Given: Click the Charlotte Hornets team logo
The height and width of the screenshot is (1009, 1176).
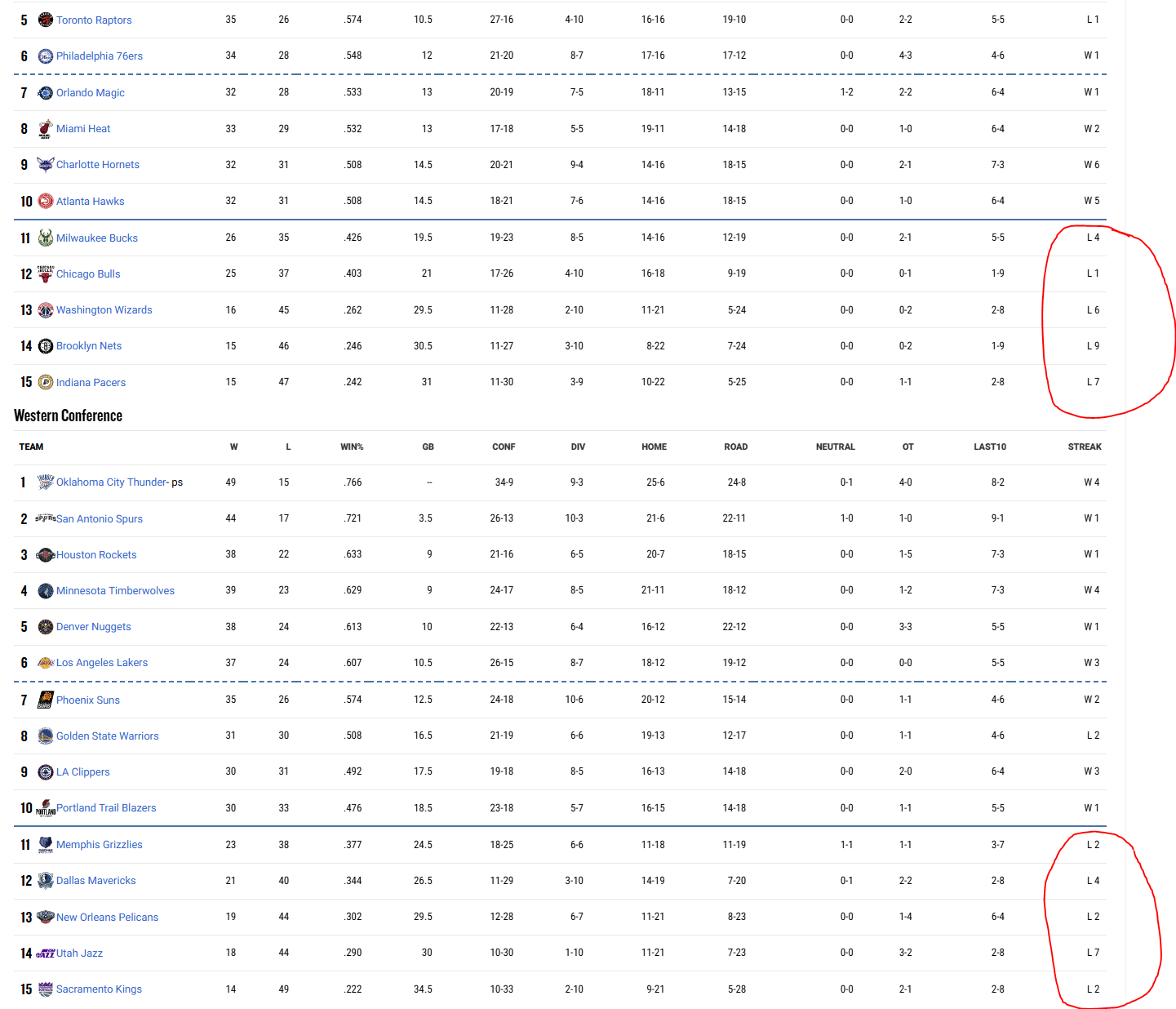Looking at the screenshot, I should pos(46,164).
